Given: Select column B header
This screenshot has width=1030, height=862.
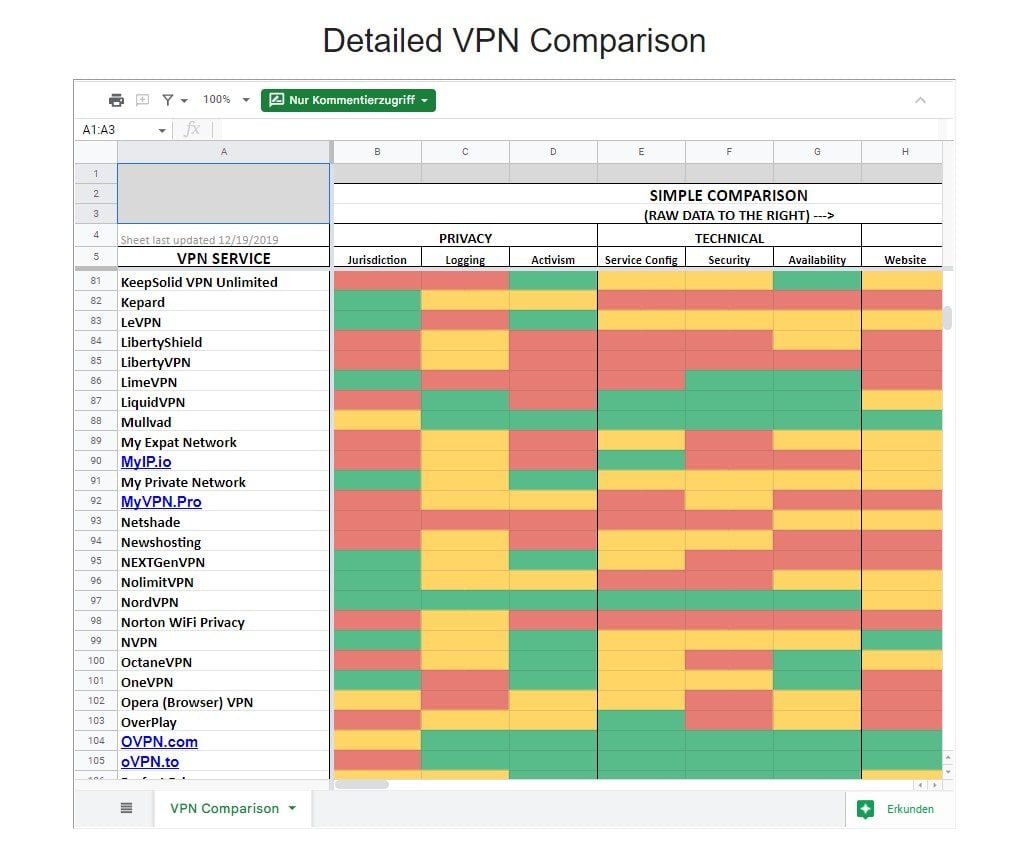Looking at the screenshot, I should [377, 152].
